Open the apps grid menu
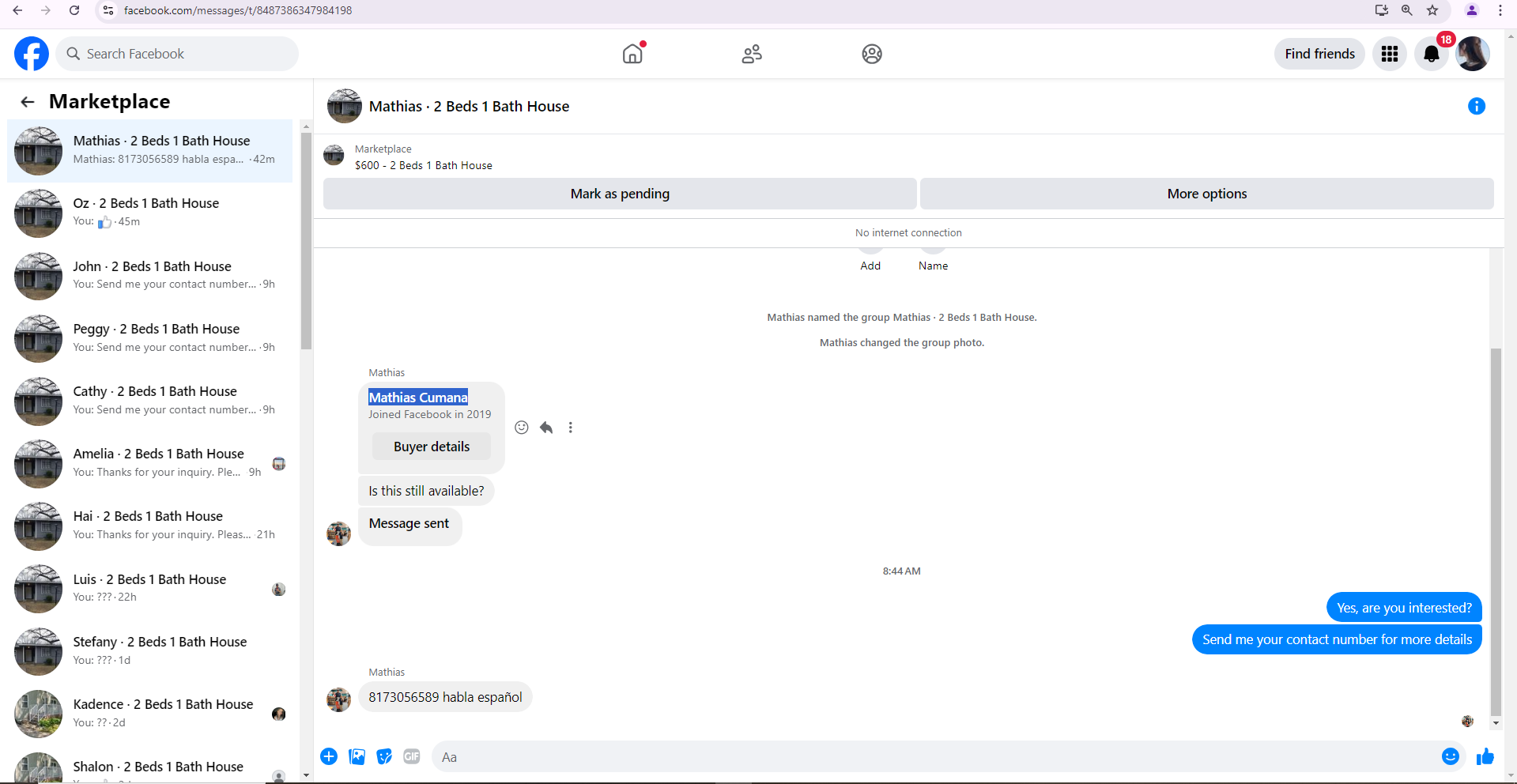The height and width of the screenshot is (784, 1517). click(x=1390, y=54)
